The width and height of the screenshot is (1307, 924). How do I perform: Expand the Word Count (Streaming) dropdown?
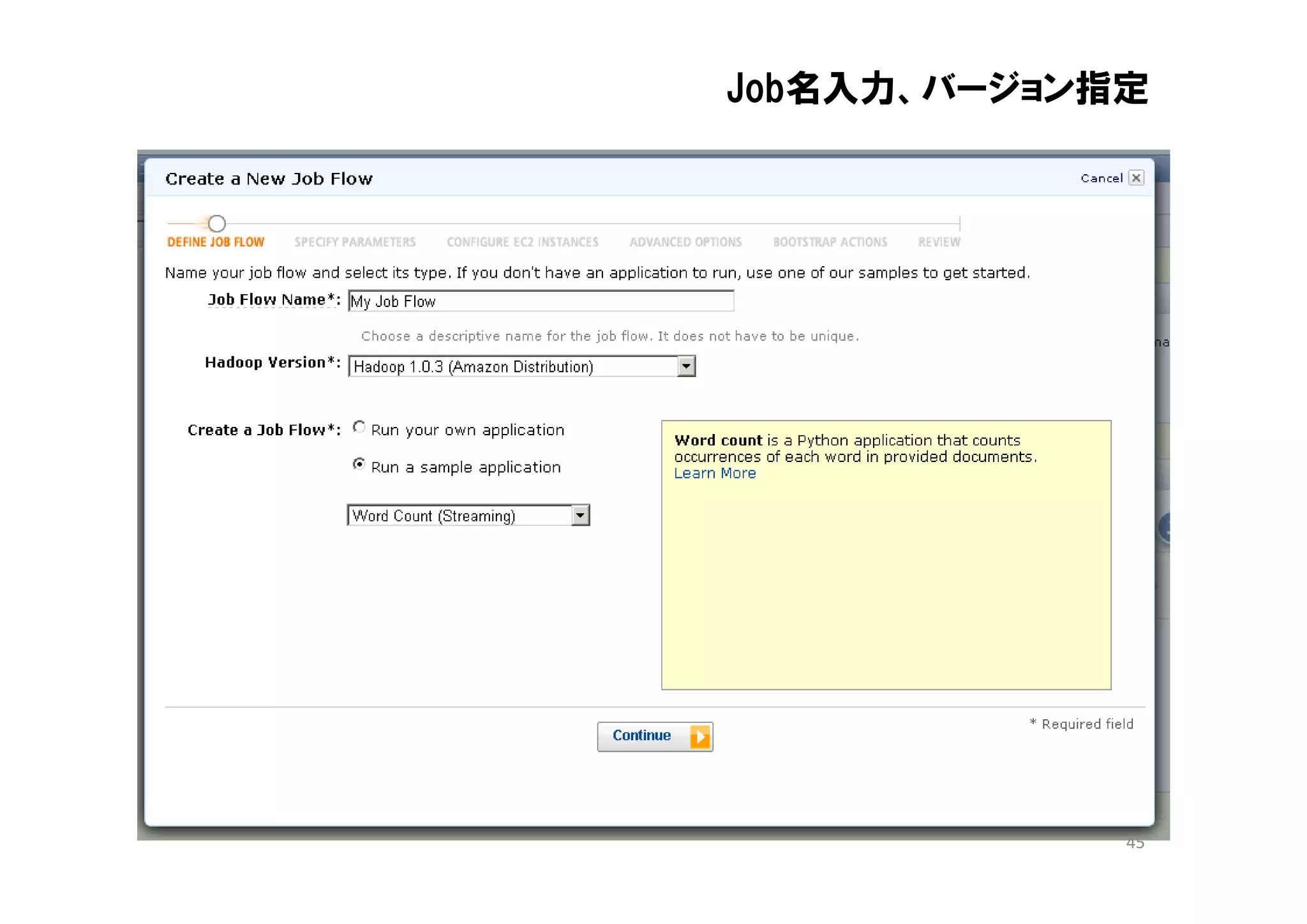pos(580,515)
